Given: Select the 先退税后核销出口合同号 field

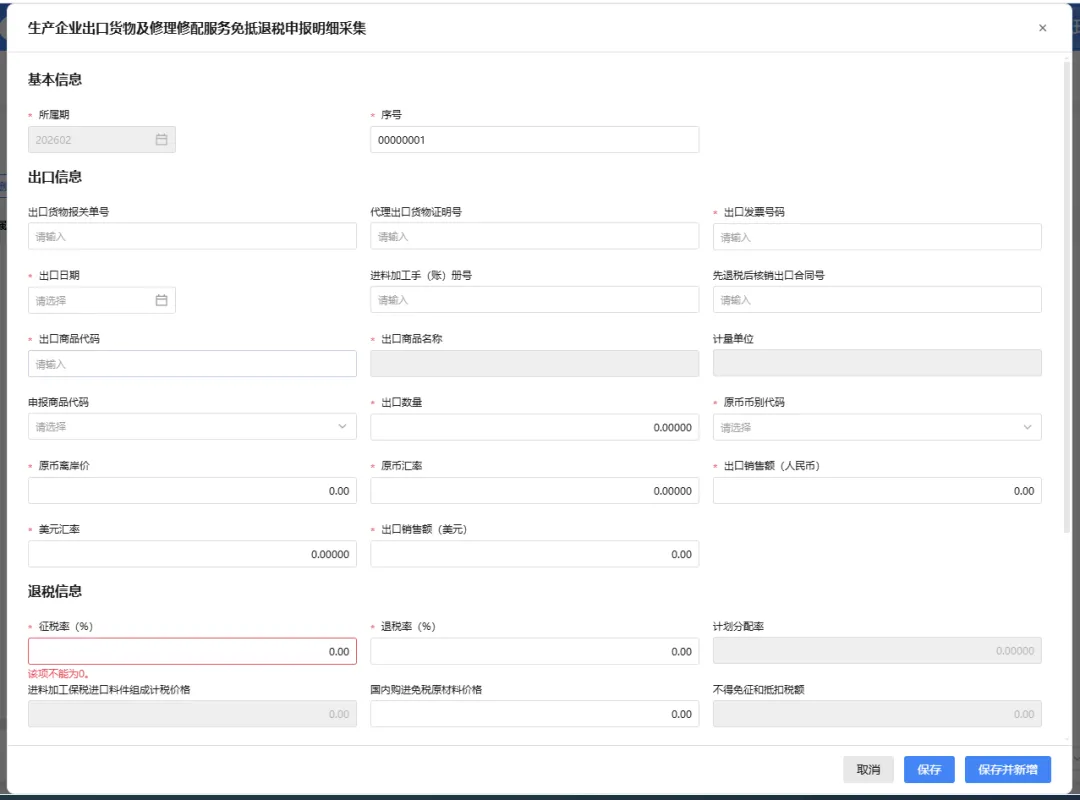Looking at the screenshot, I should (877, 299).
